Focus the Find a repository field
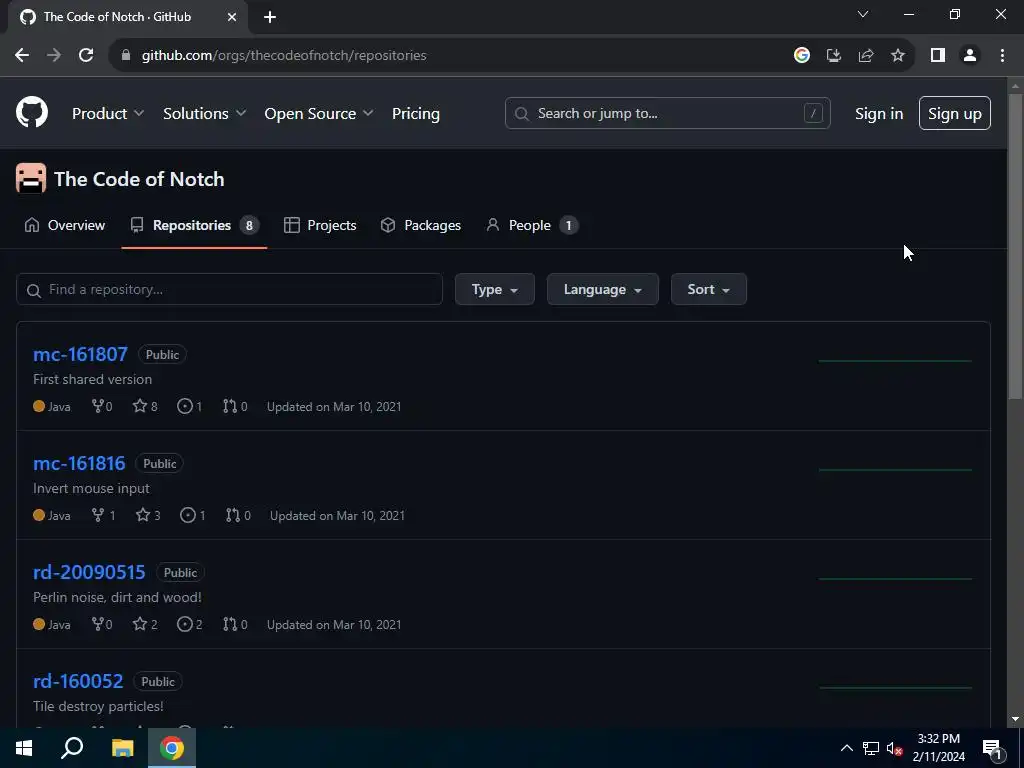The width and height of the screenshot is (1024, 768). click(x=229, y=289)
